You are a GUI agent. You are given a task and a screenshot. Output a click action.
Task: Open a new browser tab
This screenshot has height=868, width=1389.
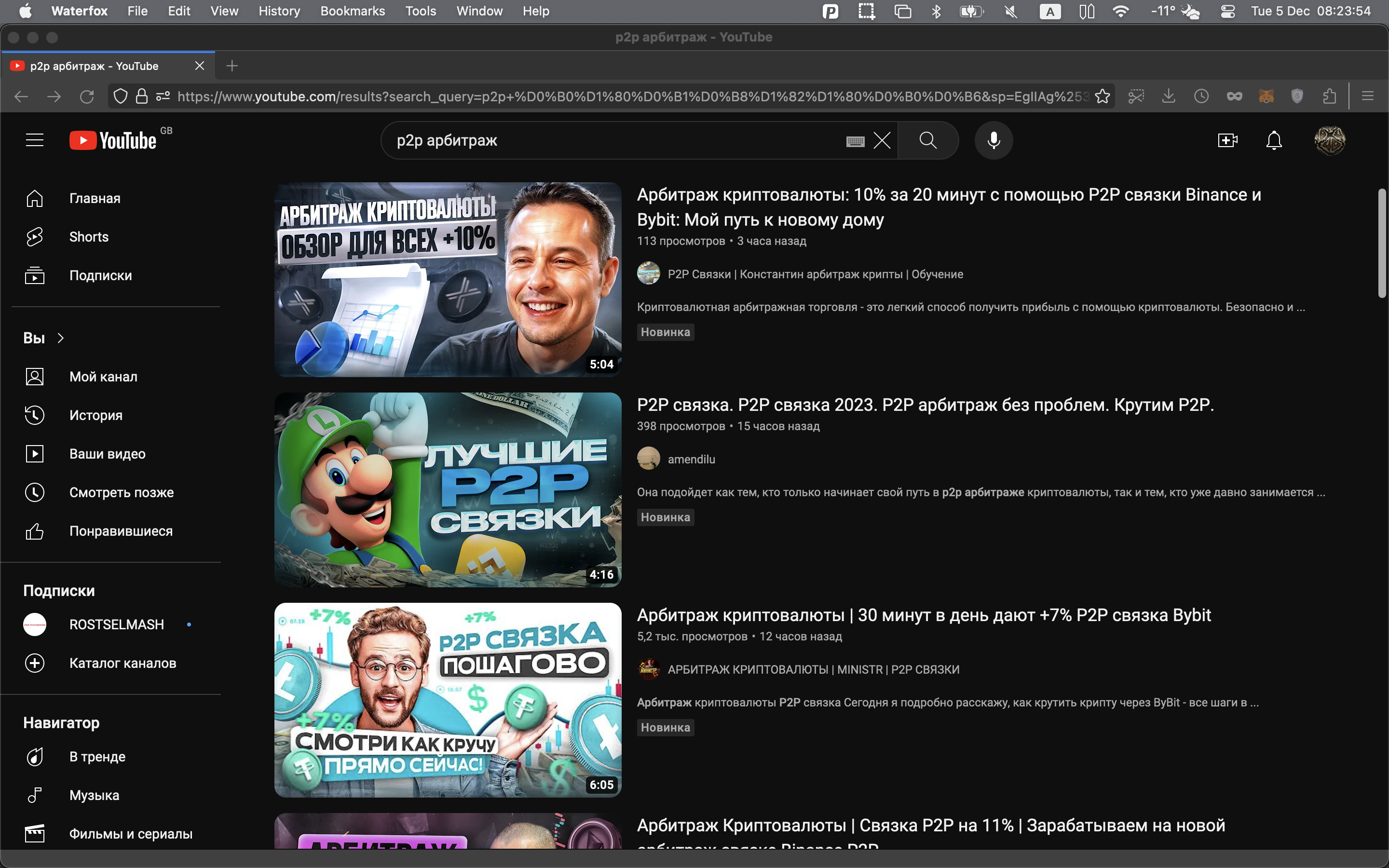232,66
